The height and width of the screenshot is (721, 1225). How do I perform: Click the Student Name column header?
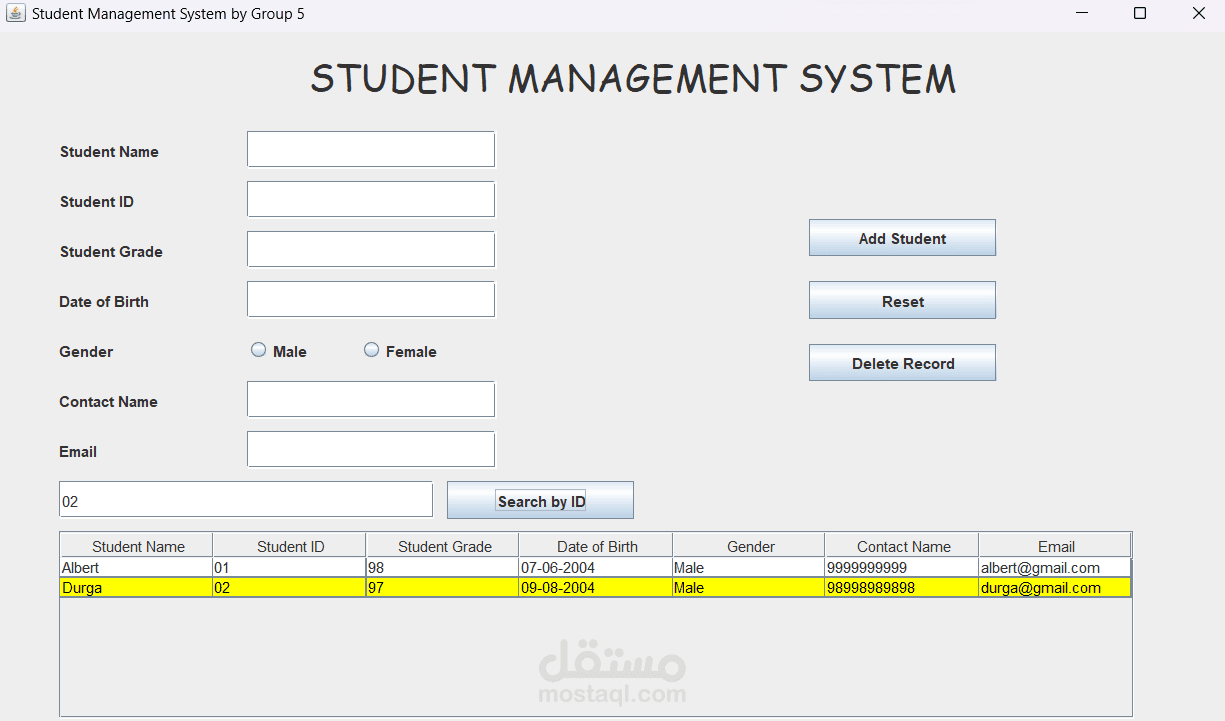(135, 545)
